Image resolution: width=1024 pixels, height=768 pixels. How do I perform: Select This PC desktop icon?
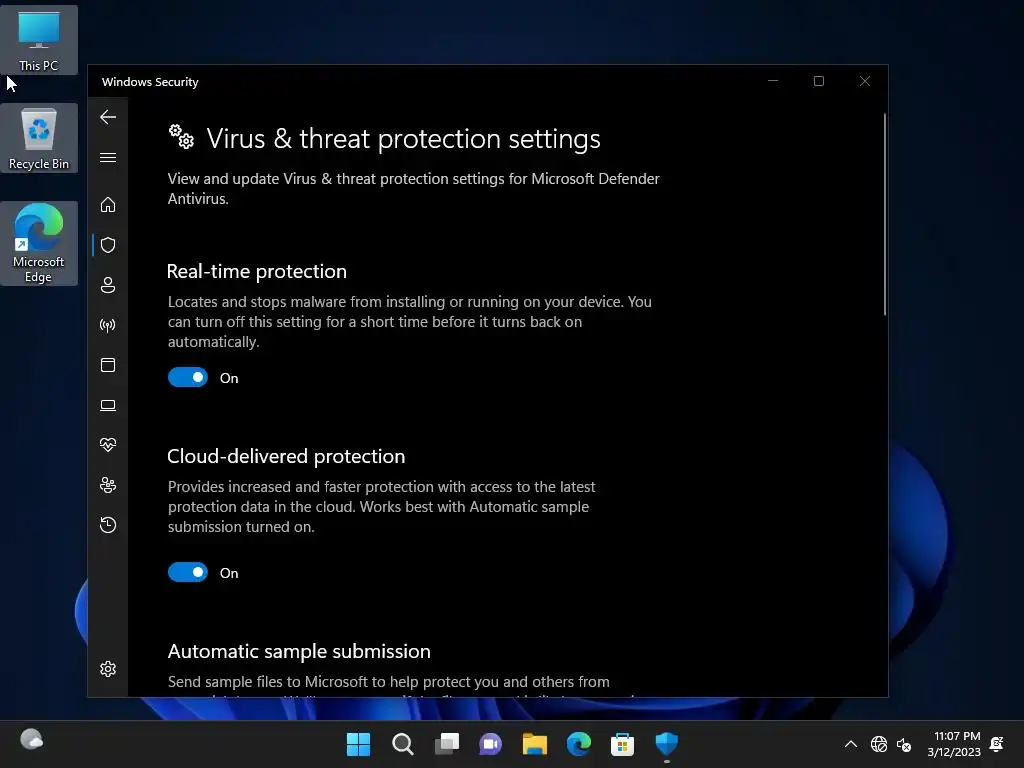pyautogui.click(x=39, y=40)
